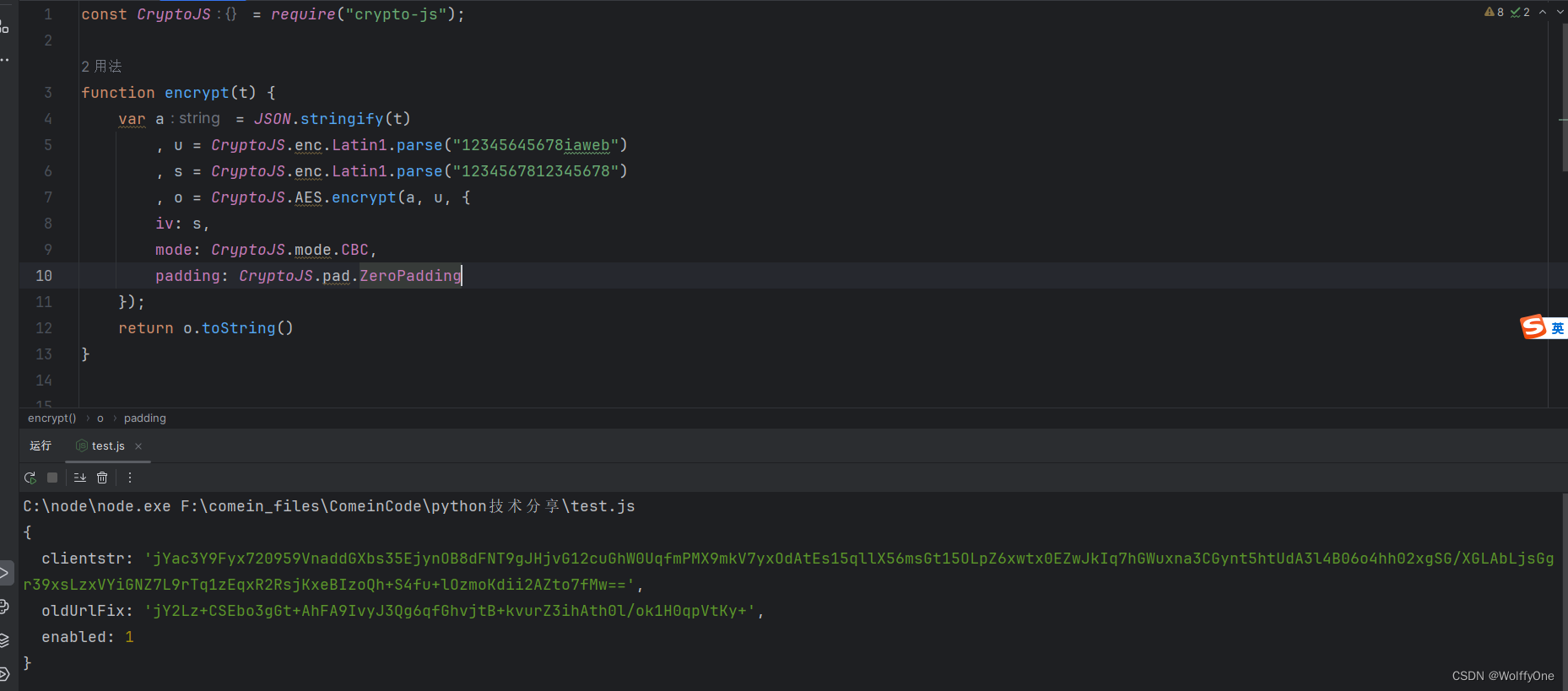The height and width of the screenshot is (691, 1568).
Task: Click line number 3 in the gutter
Action: [48, 93]
